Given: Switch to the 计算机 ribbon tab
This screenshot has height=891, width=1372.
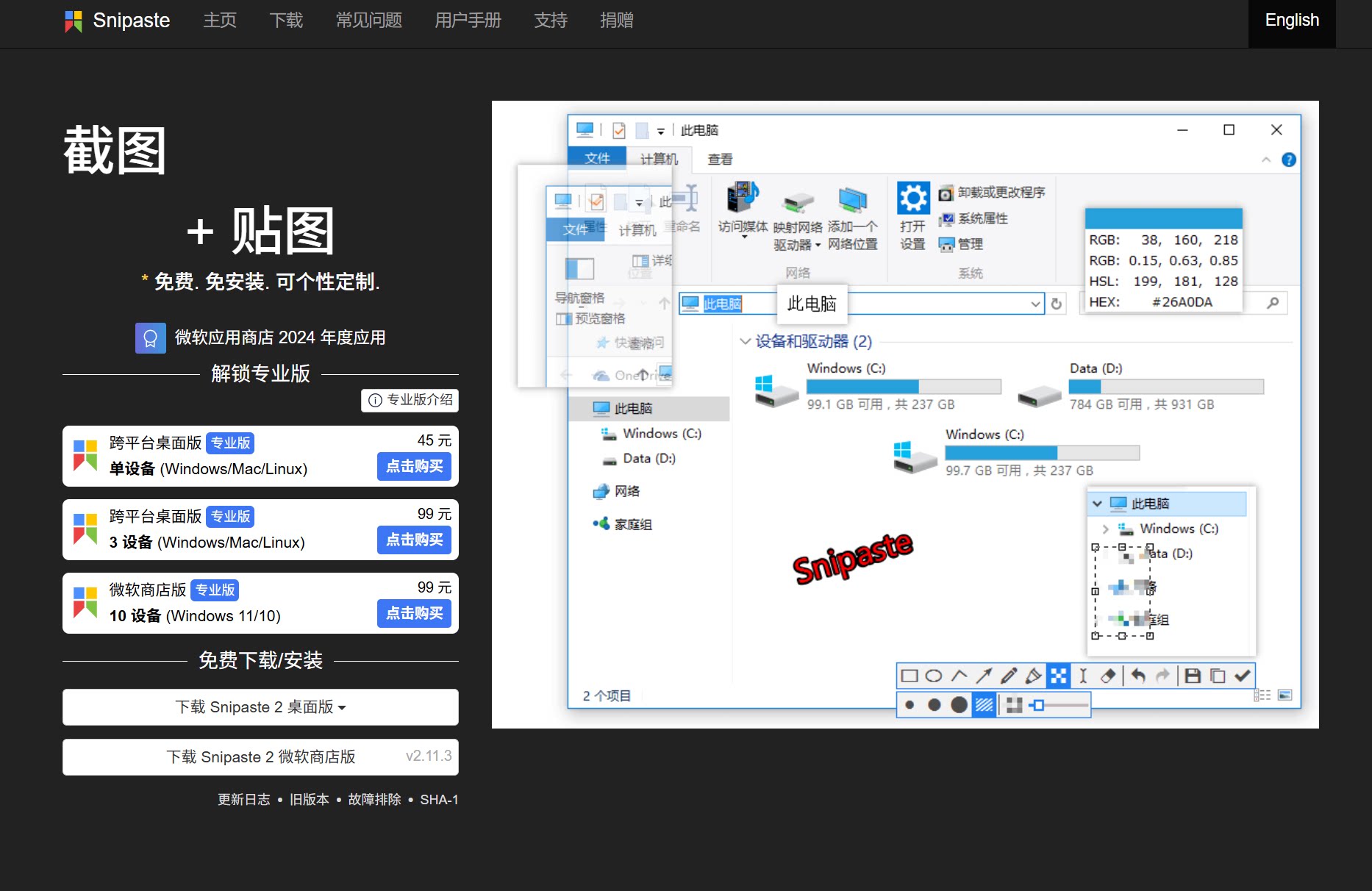Looking at the screenshot, I should [658, 159].
